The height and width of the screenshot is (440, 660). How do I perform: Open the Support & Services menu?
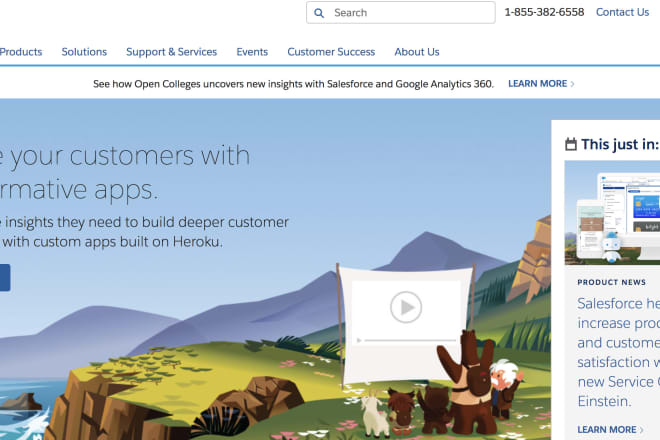click(x=171, y=52)
